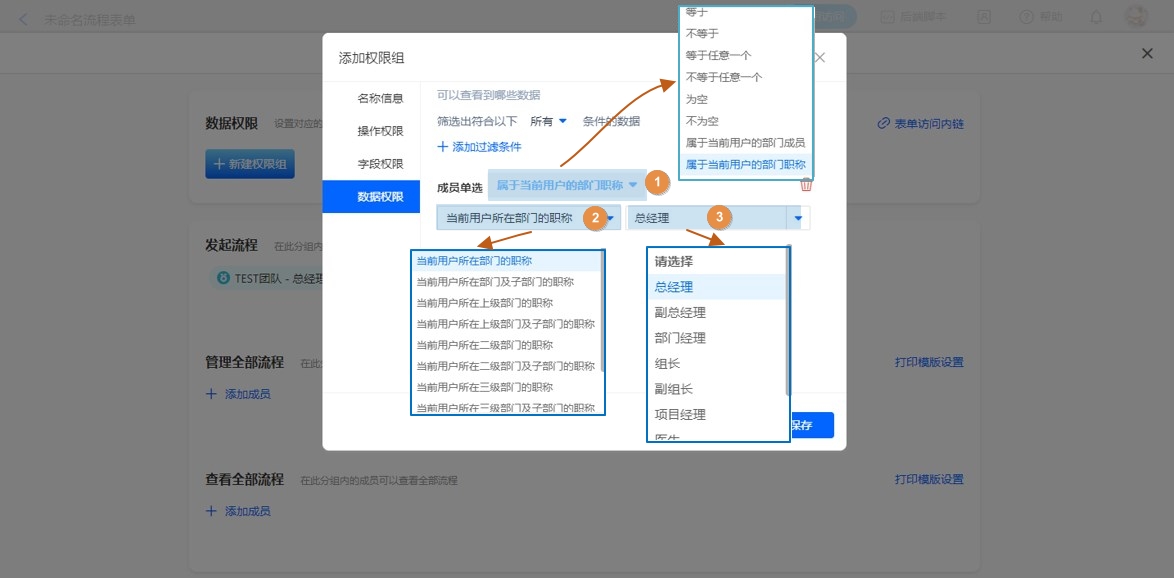The height and width of the screenshot is (578, 1174).
Task: Open the 总经理 job title dropdown arrow
Action: tap(797, 218)
